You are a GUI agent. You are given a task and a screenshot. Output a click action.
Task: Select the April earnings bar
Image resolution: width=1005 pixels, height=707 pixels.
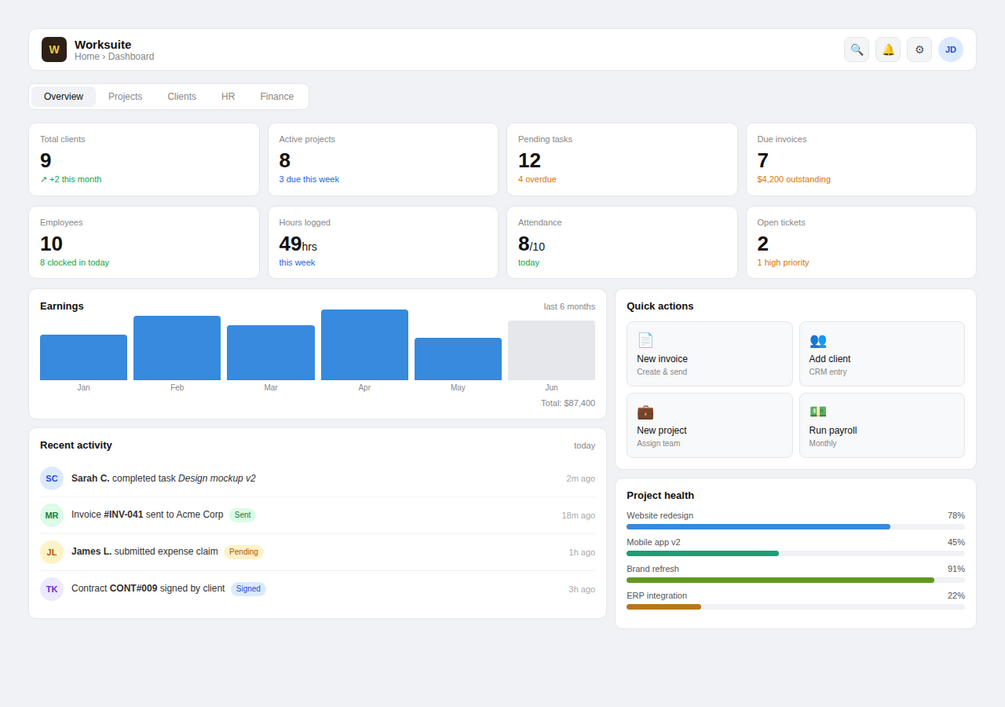[x=364, y=345]
